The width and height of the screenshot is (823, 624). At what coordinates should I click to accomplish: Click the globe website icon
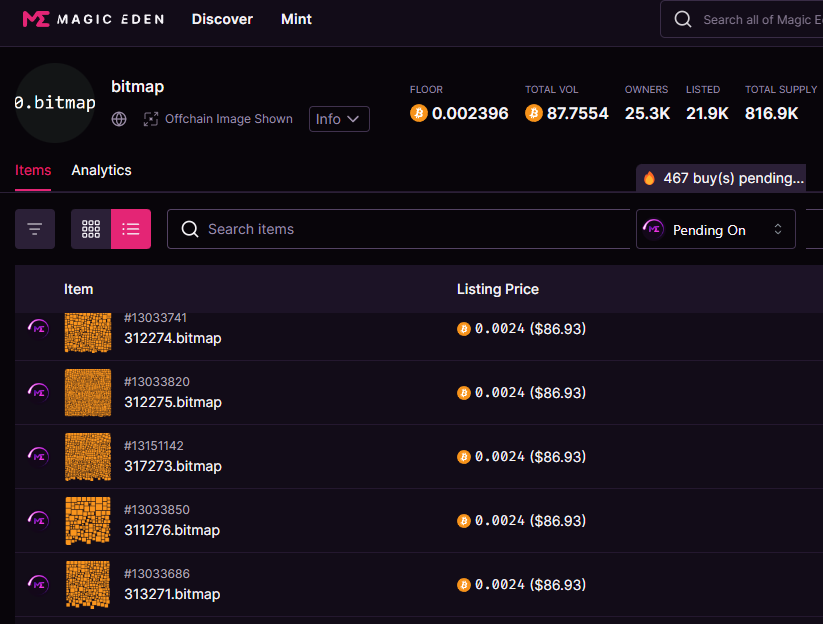119,119
